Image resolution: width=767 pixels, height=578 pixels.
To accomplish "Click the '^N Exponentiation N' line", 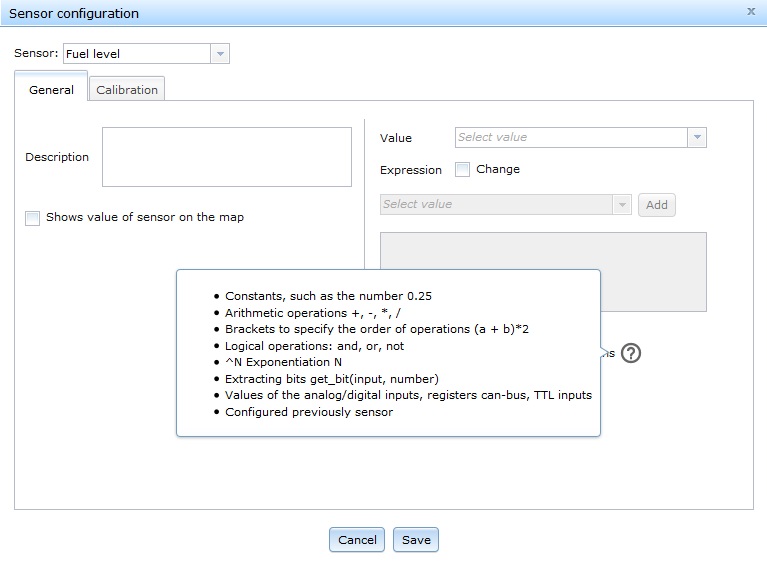I will click(x=283, y=362).
